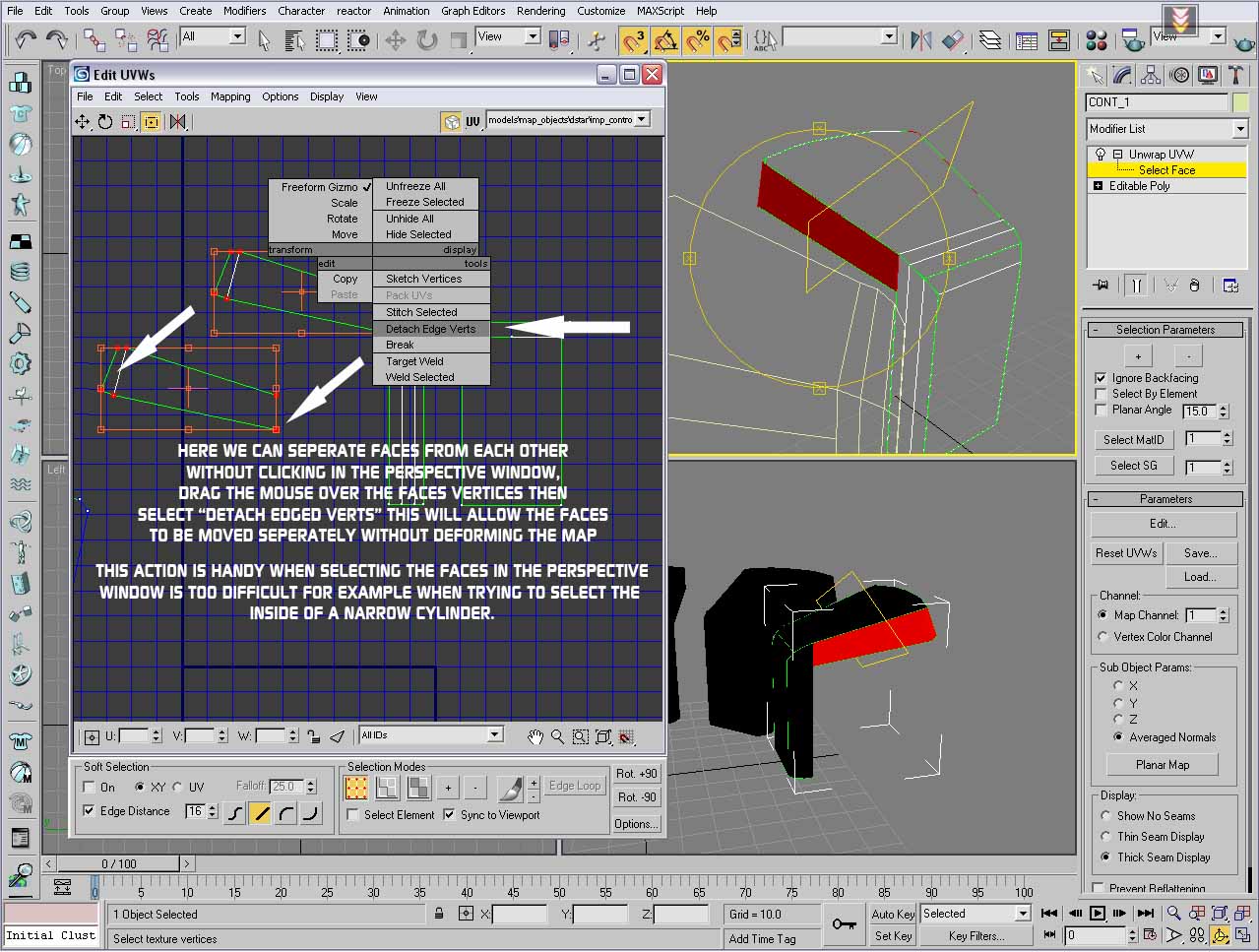Select the Thin Seam Display radio button
Screen dimensions: 1259x952
pyautogui.click(x=1105, y=837)
